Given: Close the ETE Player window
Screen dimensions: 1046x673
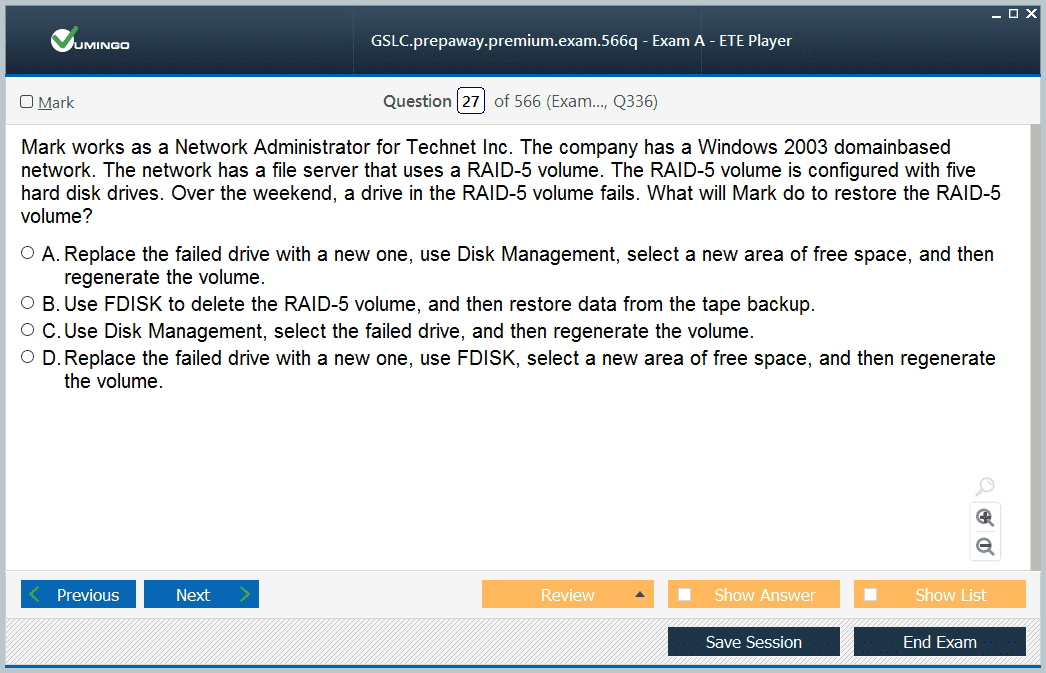Looking at the screenshot, I should tap(1031, 13).
